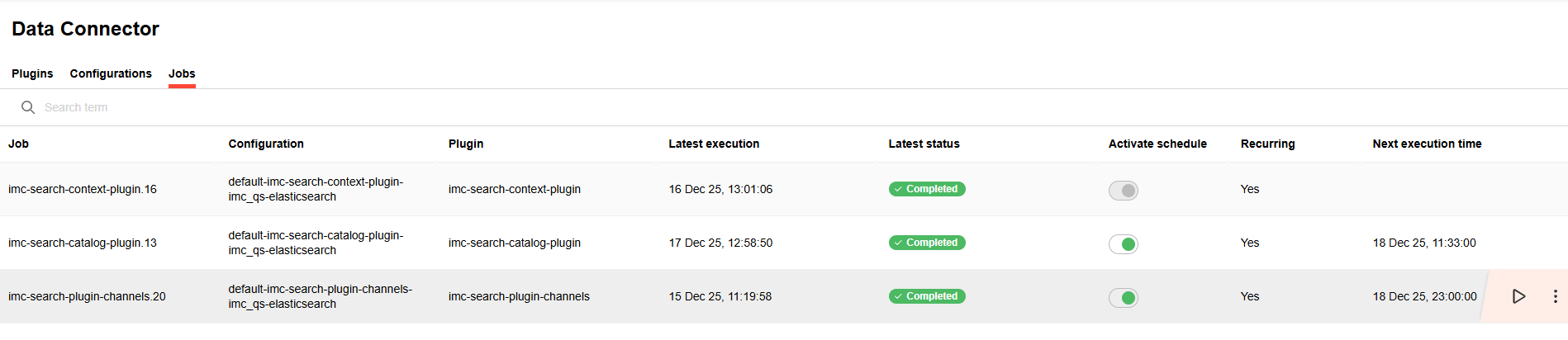
Task: Switch to the Plugins tab
Action: tap(32, 73)
